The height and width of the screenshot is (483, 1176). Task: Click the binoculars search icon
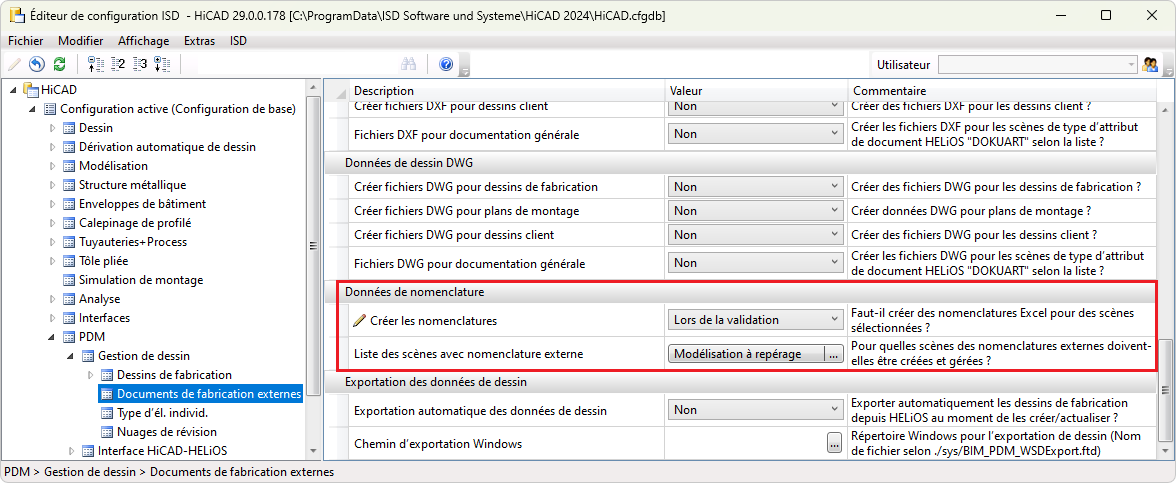coord(409,64)
